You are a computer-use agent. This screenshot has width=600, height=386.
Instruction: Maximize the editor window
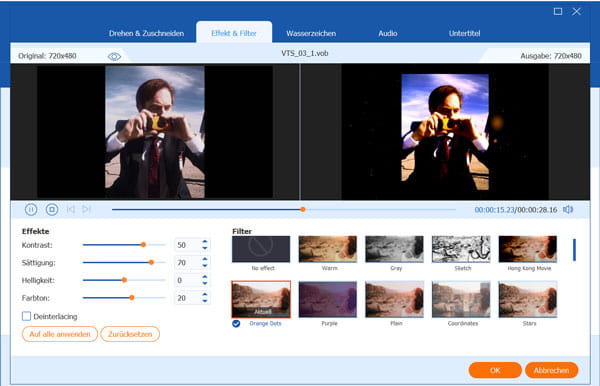click(558, 11)
